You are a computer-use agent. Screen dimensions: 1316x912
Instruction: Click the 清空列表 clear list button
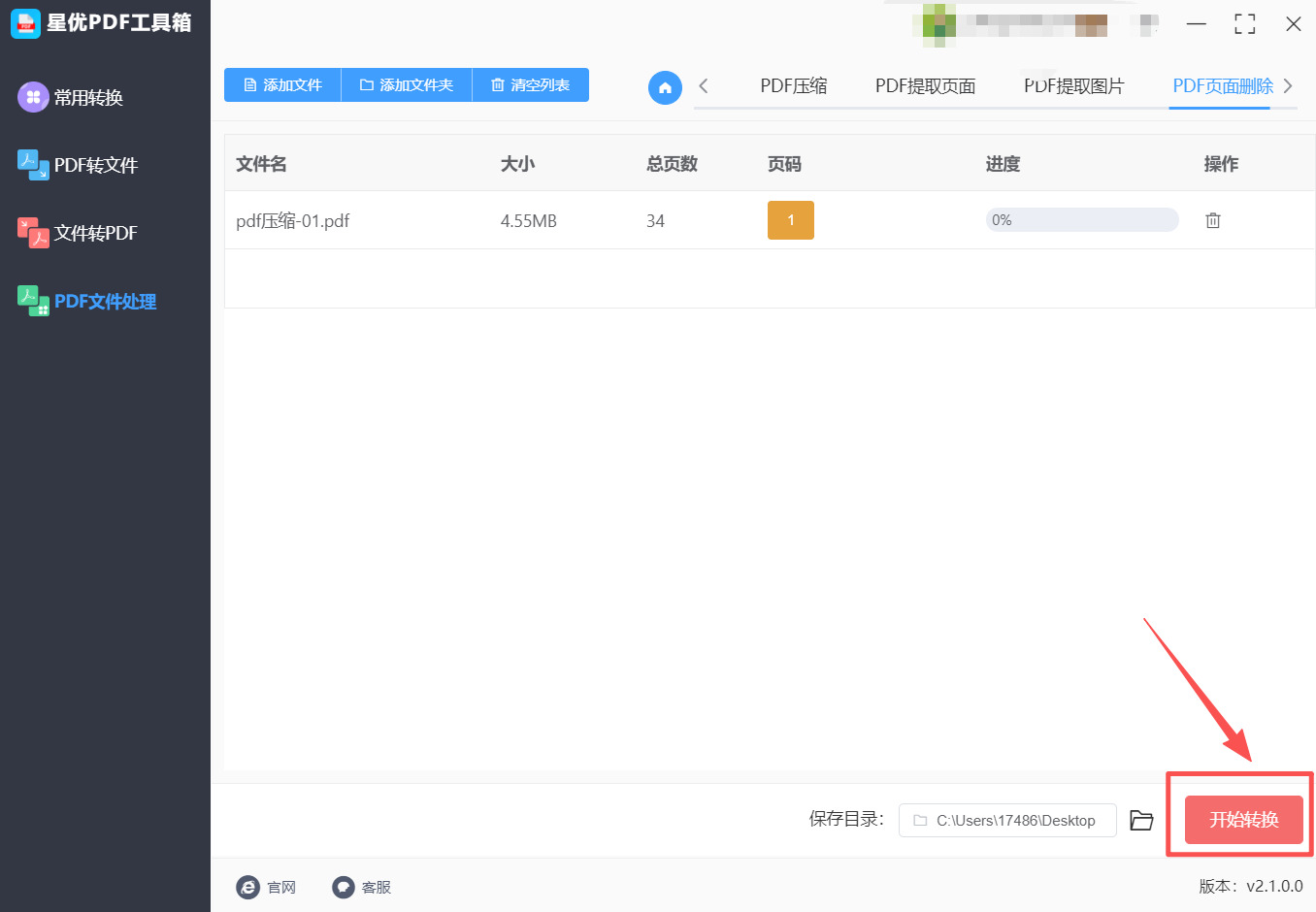(531, 84)
